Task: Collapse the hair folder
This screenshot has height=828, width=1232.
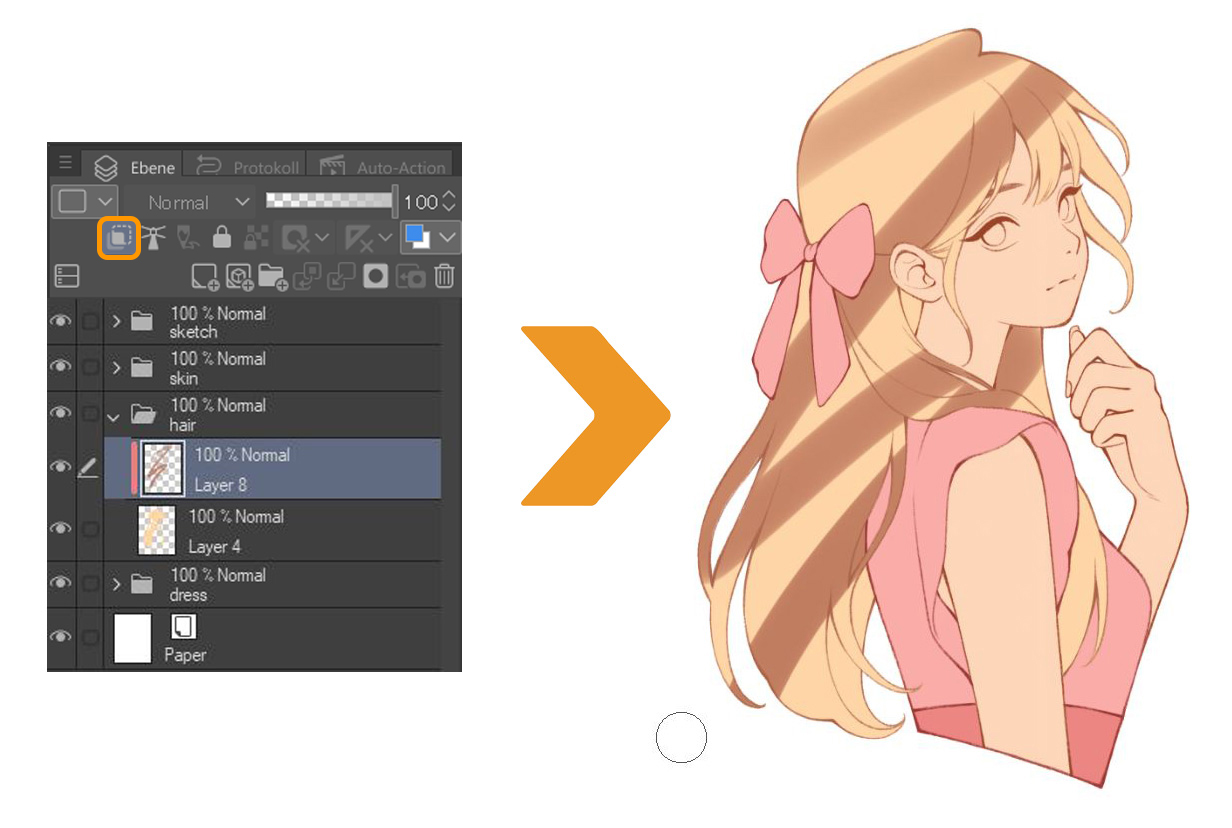Action: (x=115, y=415)
